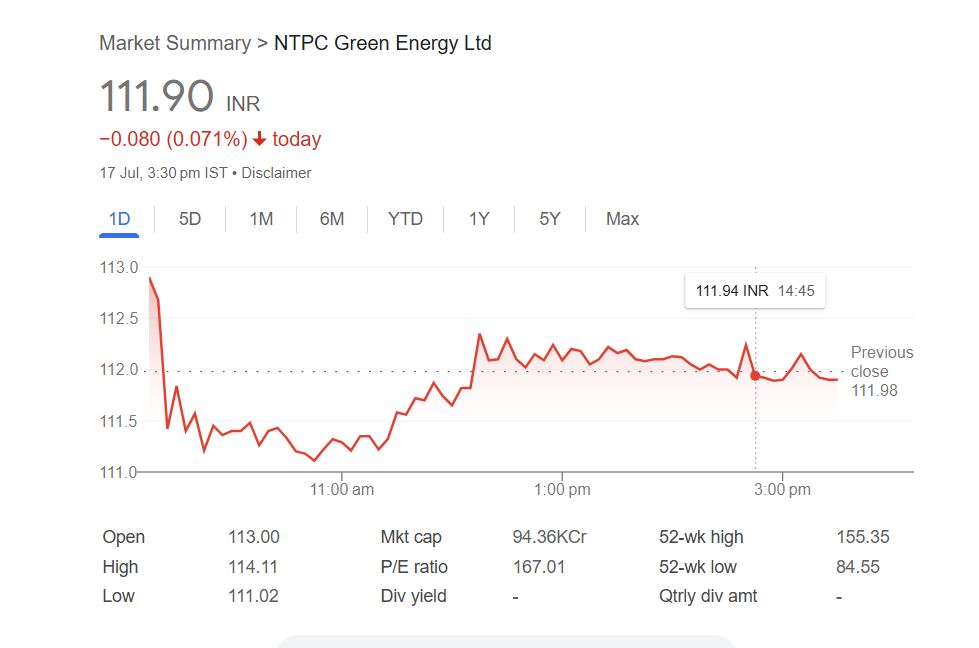Click the Previous close 111.98 label
Screen dimensions: 979x648
(x=881, y=371)
